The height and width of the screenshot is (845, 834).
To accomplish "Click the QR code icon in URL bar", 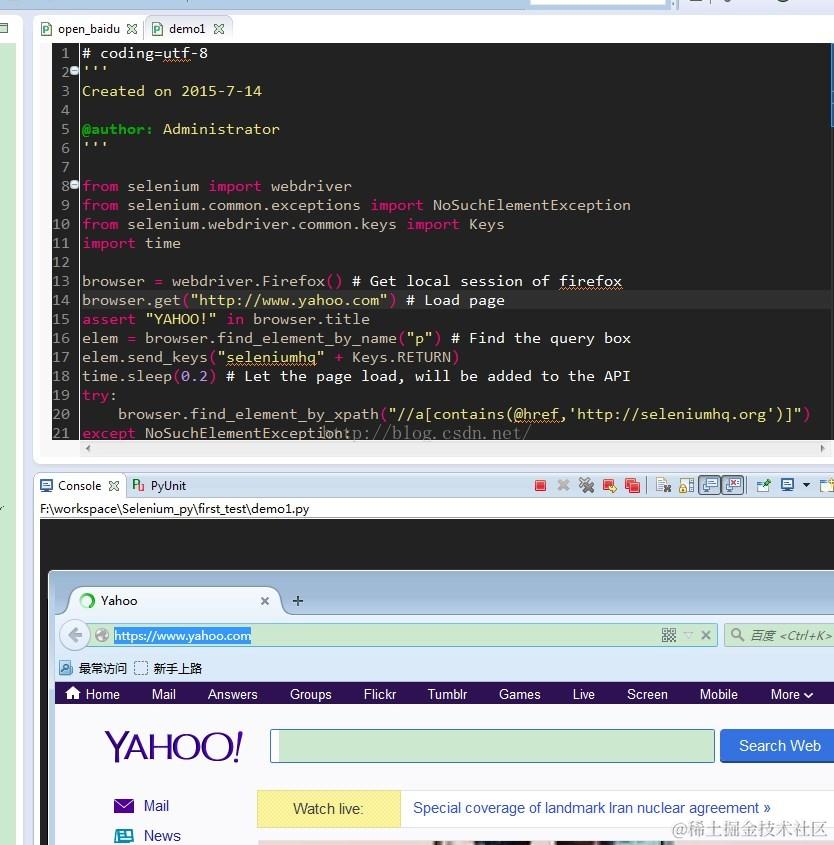I will coord(669,635).
